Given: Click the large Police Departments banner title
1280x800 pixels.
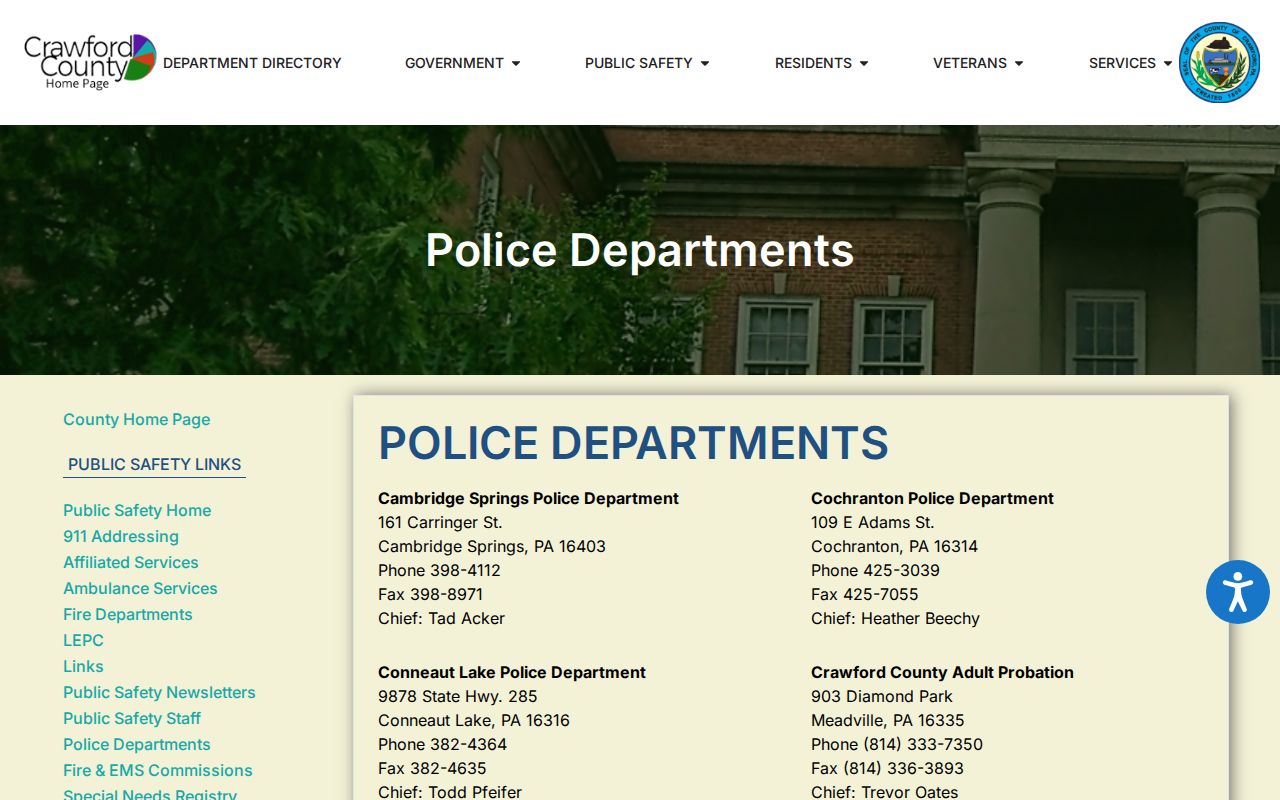Looking at the screenshot, I should pos(640,250).
